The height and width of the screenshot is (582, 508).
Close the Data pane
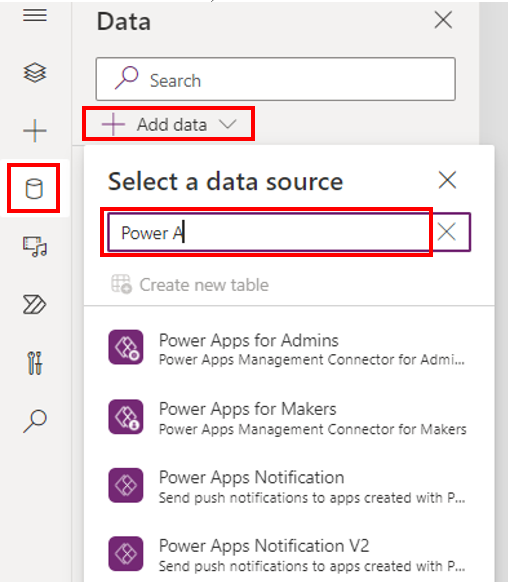coord(443,20)
